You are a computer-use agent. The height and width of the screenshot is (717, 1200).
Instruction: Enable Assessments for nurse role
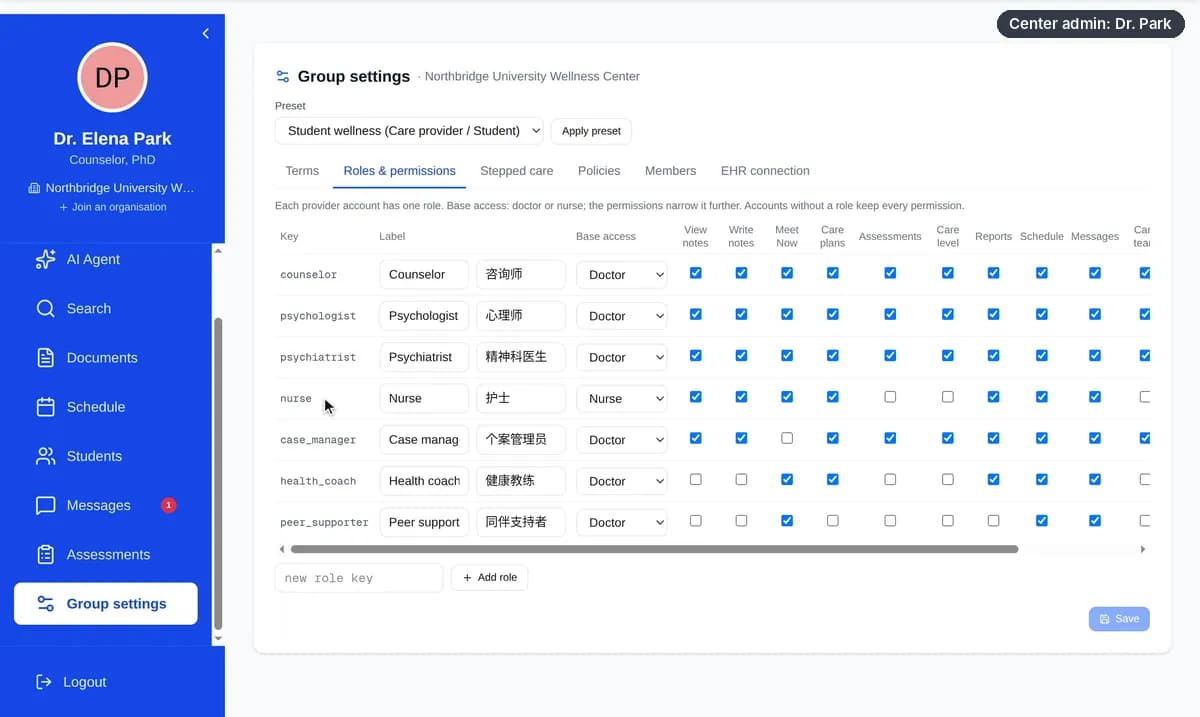click(890, 397)
